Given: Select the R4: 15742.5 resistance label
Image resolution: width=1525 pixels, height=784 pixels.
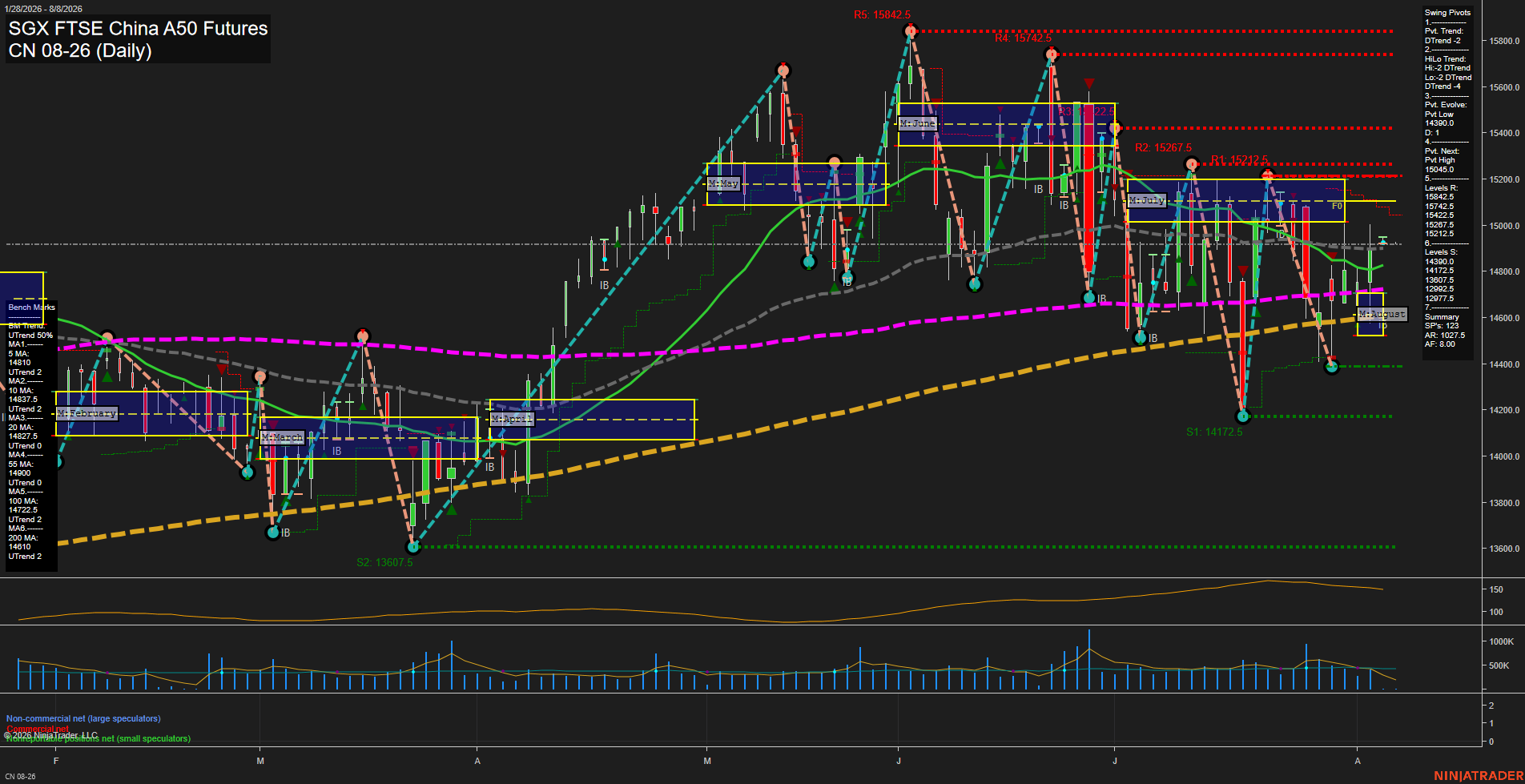Looking at the screenshot, I should (x=1023, y=38).
